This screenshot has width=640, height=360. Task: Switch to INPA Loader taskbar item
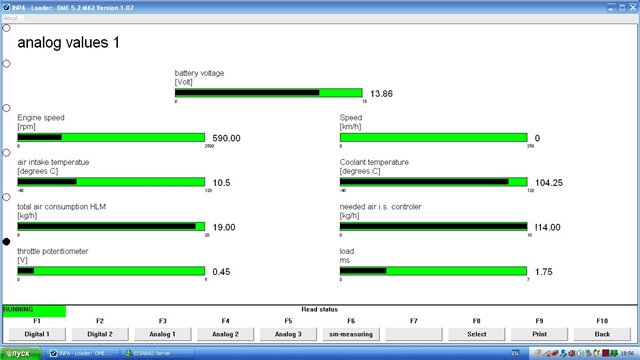click(81, 353)
